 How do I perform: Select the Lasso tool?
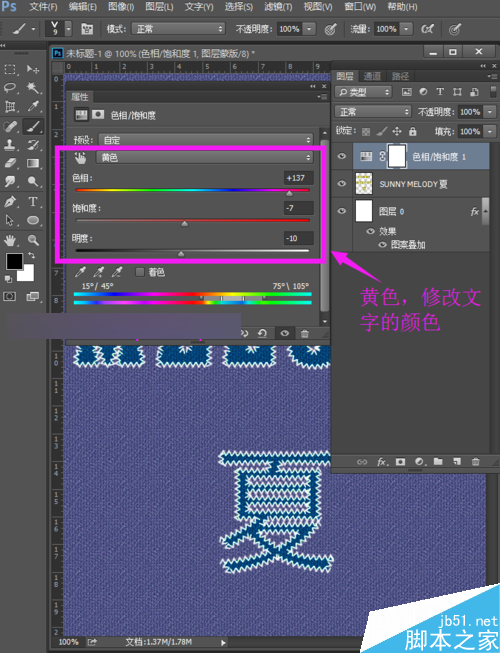click(10, 87)
